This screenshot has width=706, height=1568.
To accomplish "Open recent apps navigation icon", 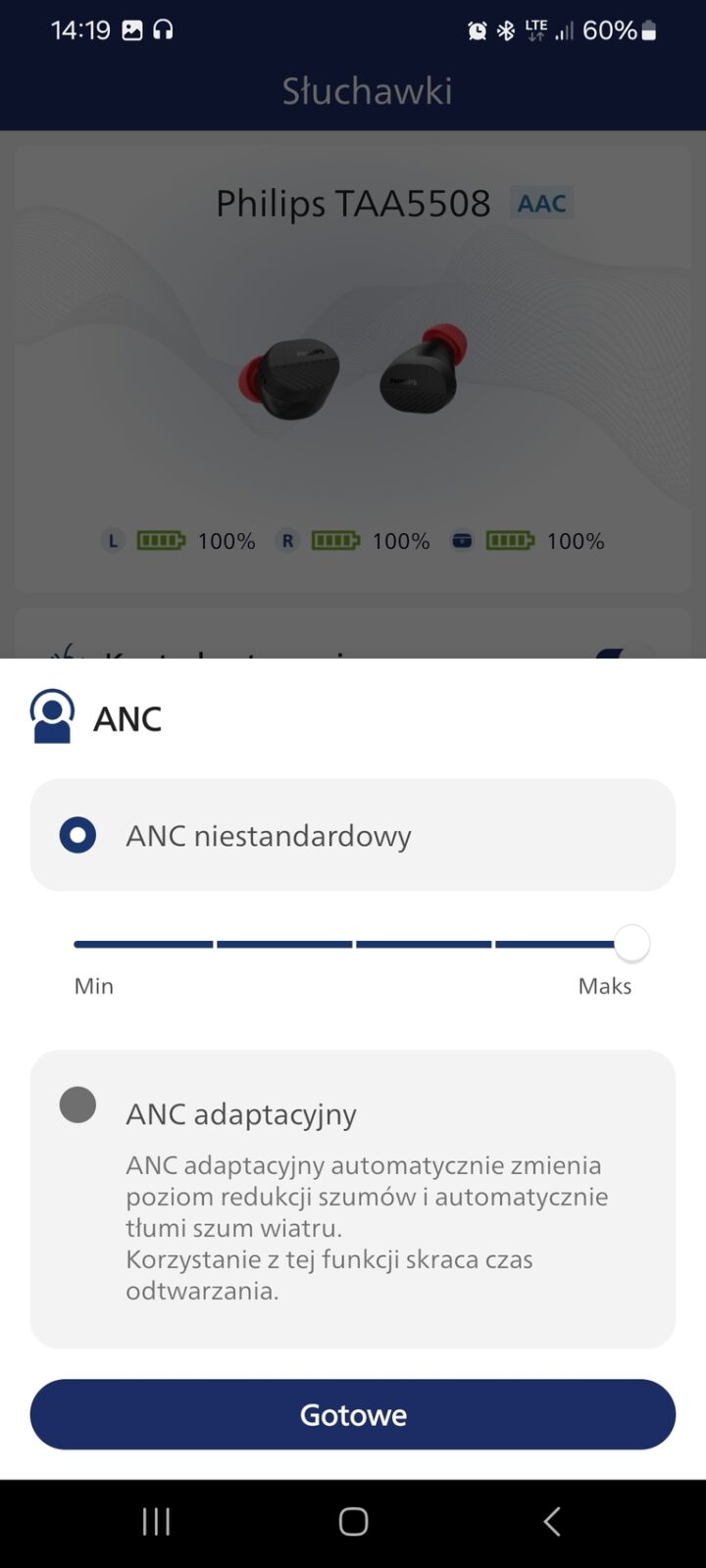I will tap(156, 1521).
